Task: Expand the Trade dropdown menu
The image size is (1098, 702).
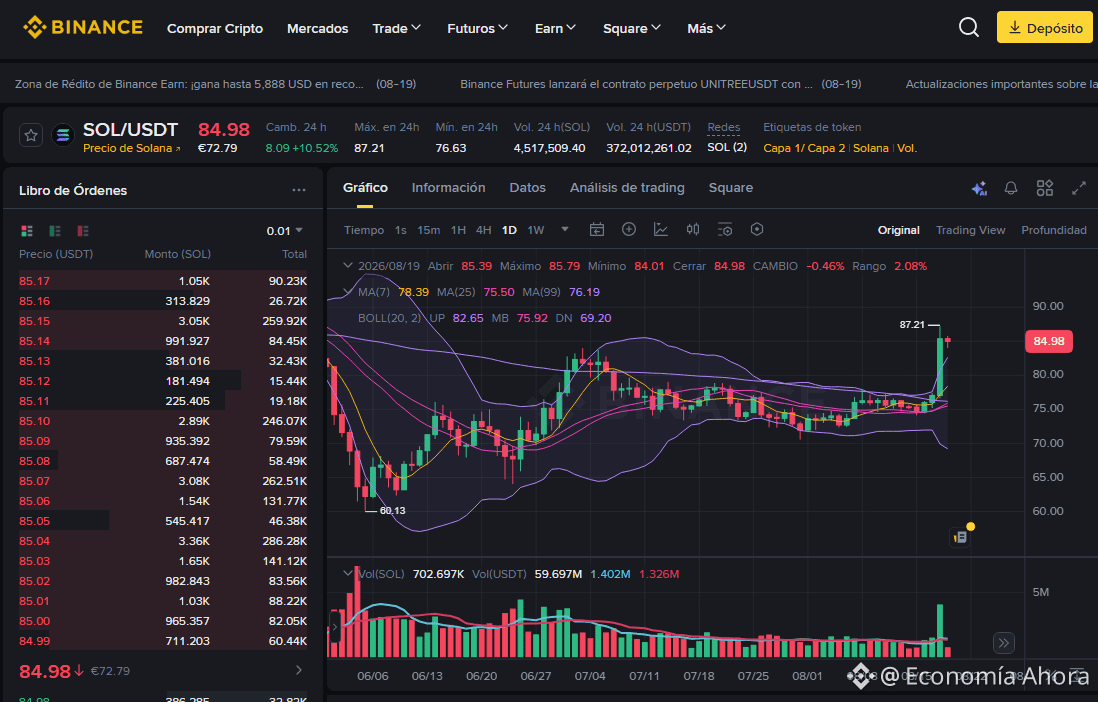Action: pos(396,28)
